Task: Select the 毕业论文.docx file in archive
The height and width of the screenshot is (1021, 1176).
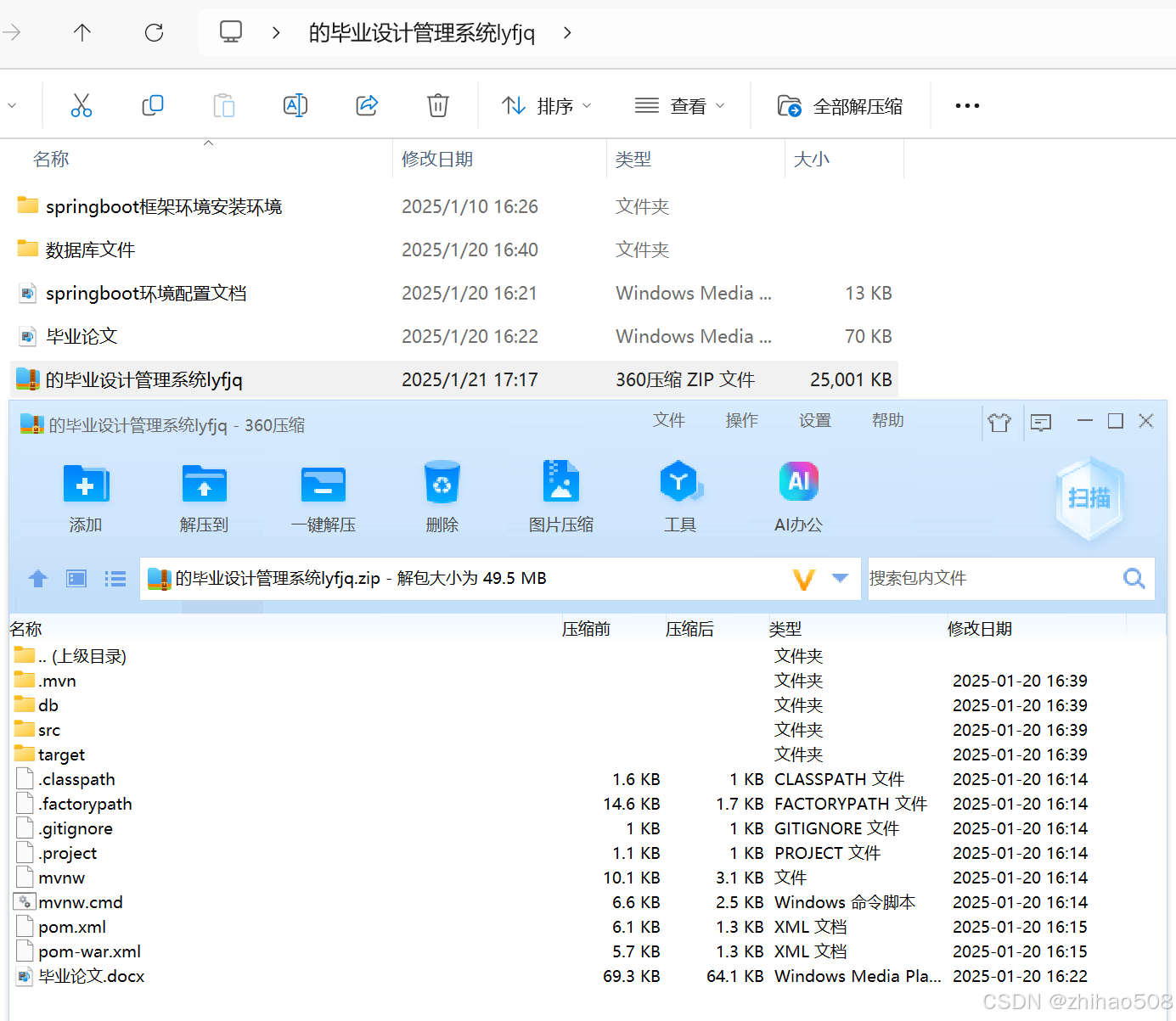Action: pos(81,976)
